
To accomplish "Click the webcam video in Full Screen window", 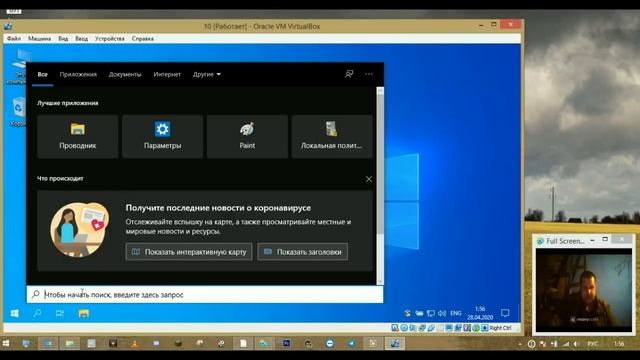I will click(x=584, y=290).
